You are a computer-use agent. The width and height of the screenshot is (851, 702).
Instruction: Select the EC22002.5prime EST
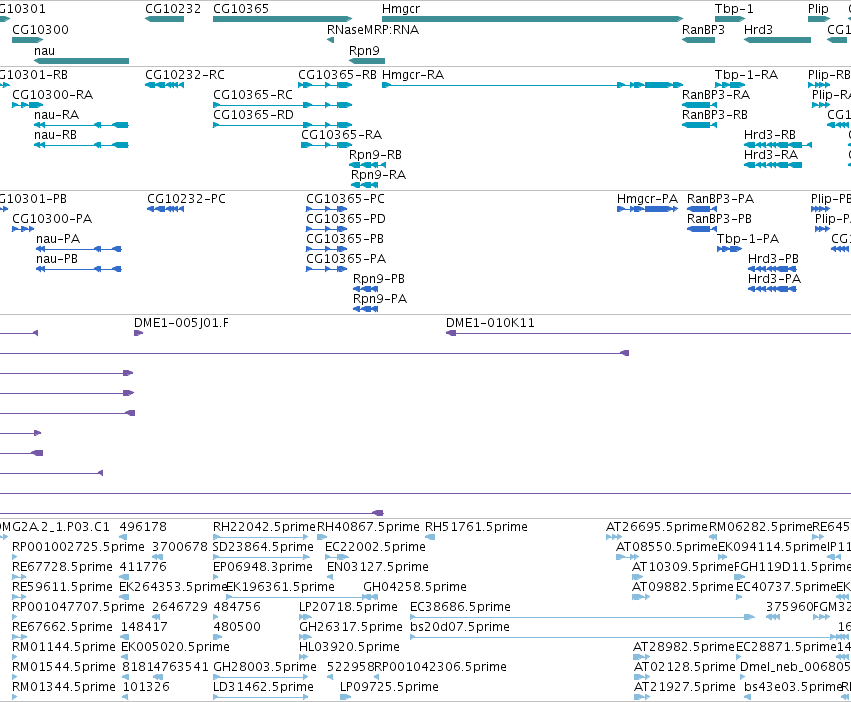[x=337, y=557]
